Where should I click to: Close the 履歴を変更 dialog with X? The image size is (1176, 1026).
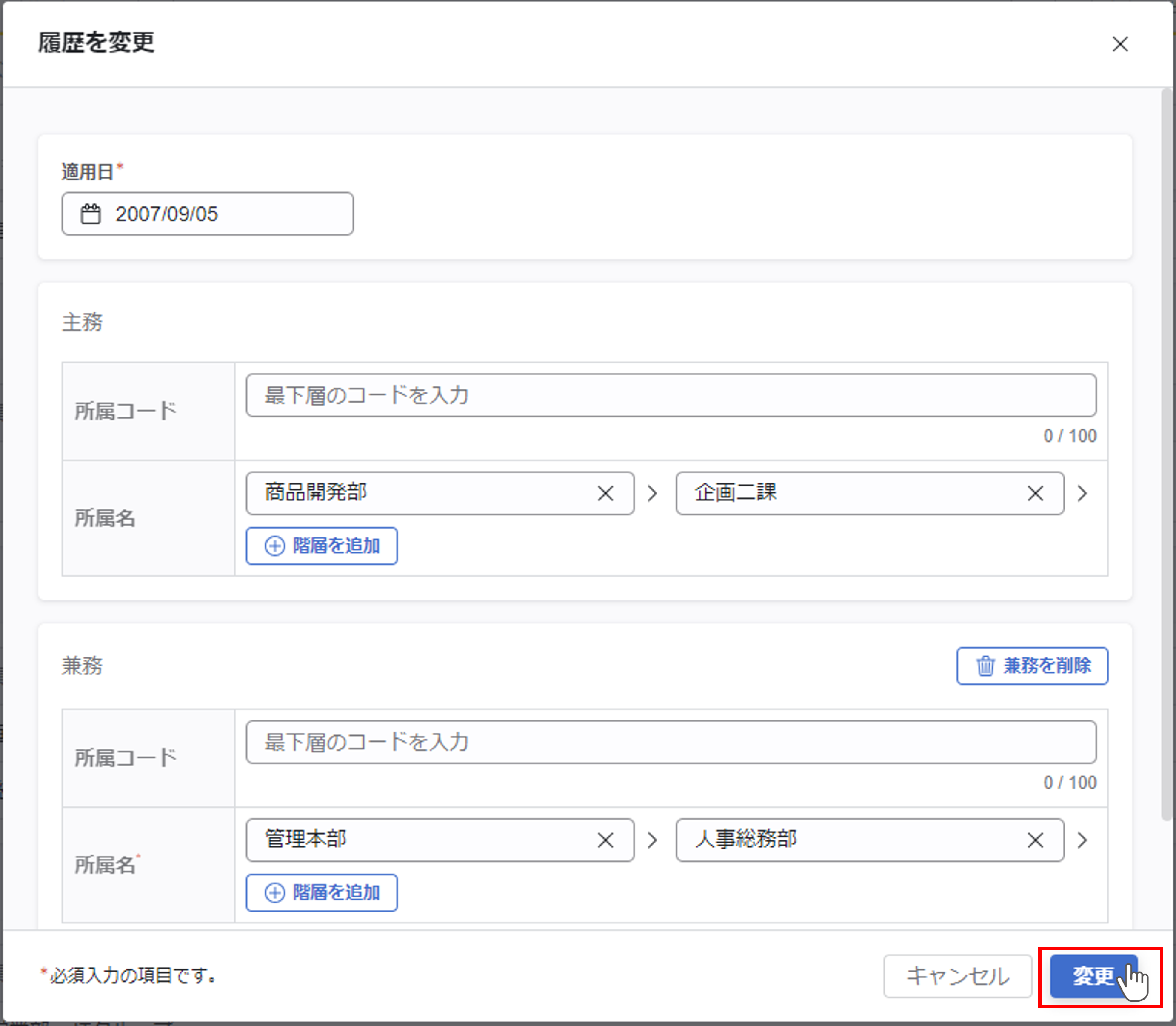(x=1119, y=44)
